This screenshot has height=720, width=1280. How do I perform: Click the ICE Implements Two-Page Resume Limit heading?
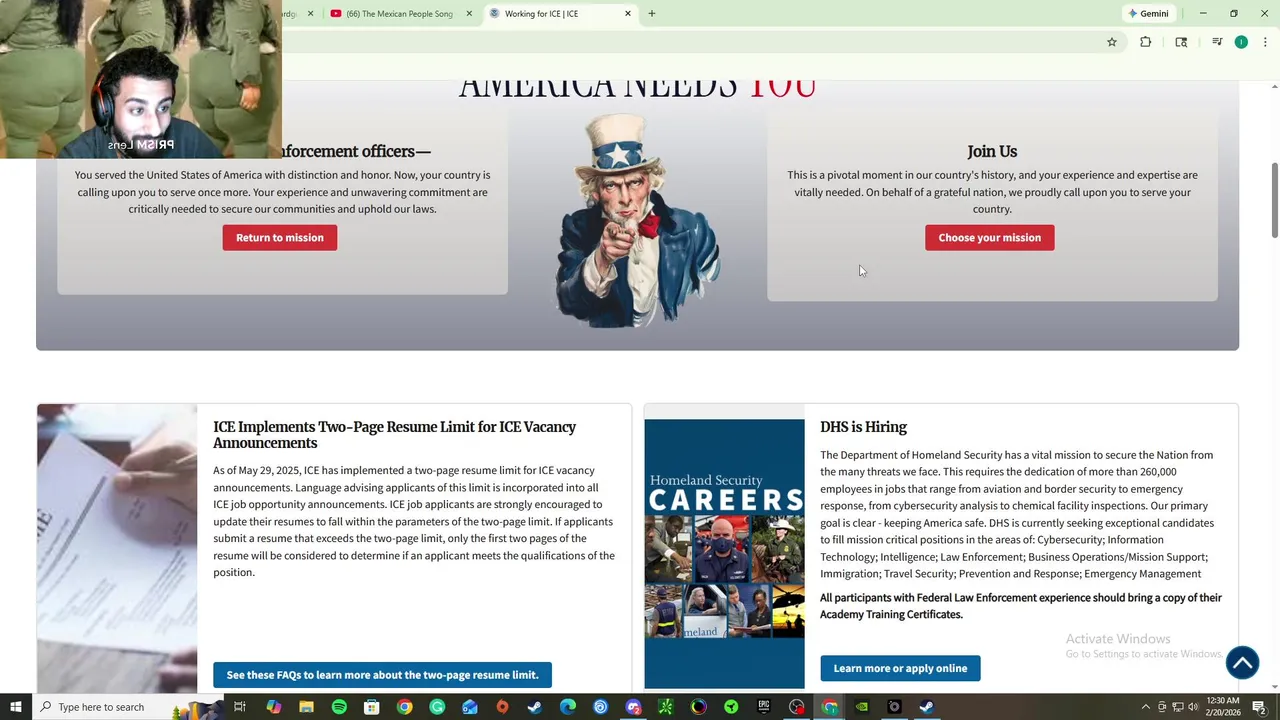[394, 435]
